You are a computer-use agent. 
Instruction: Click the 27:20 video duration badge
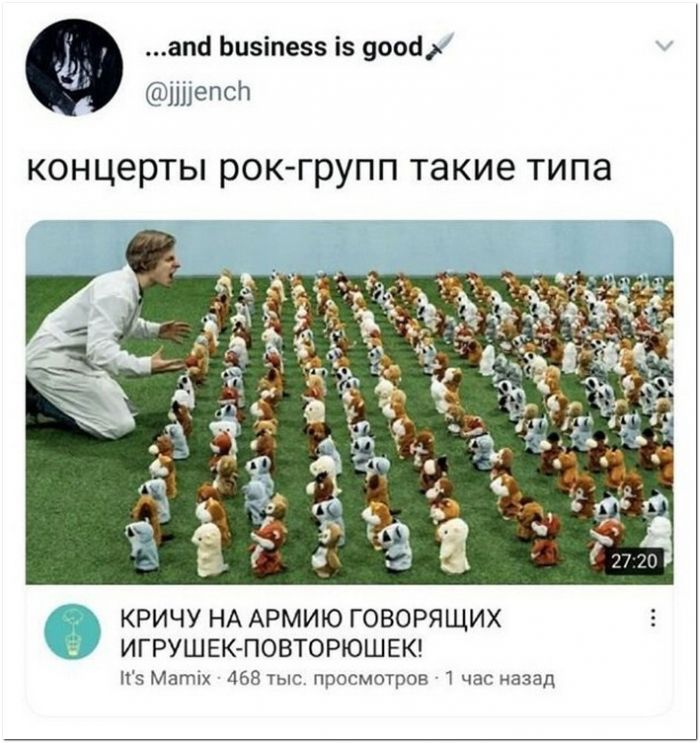click(x=635, y=562)
